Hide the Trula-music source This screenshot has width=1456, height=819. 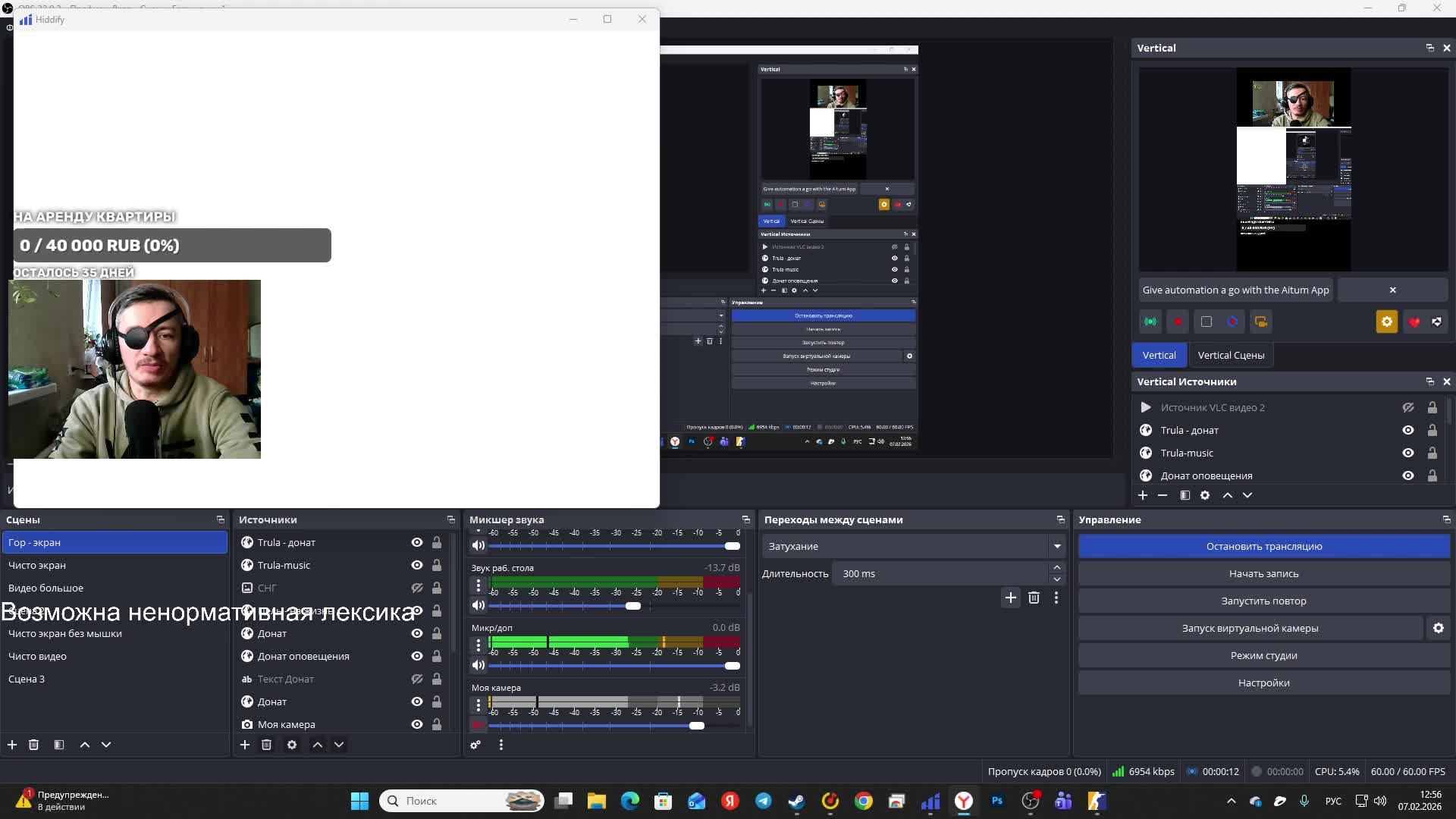[416, 565]
